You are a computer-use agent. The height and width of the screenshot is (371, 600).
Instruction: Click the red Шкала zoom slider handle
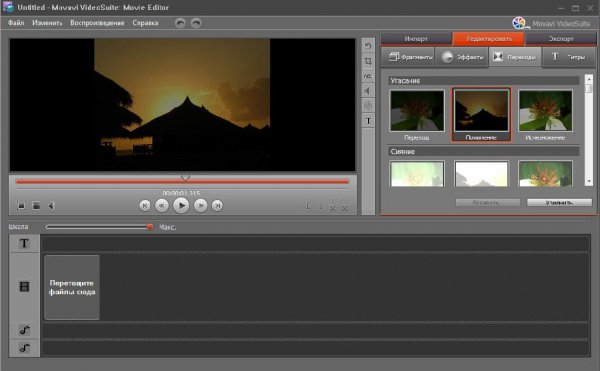click(x=150, y=227)
